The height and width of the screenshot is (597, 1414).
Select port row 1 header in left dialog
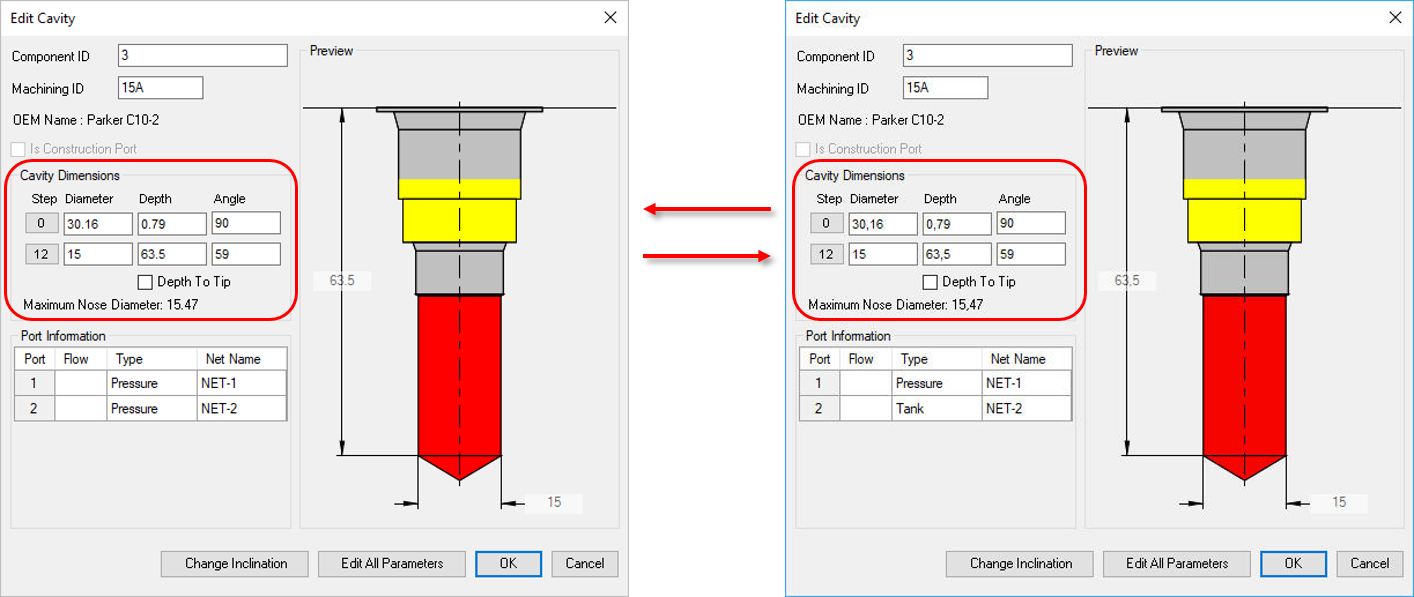tap(35, 383)
